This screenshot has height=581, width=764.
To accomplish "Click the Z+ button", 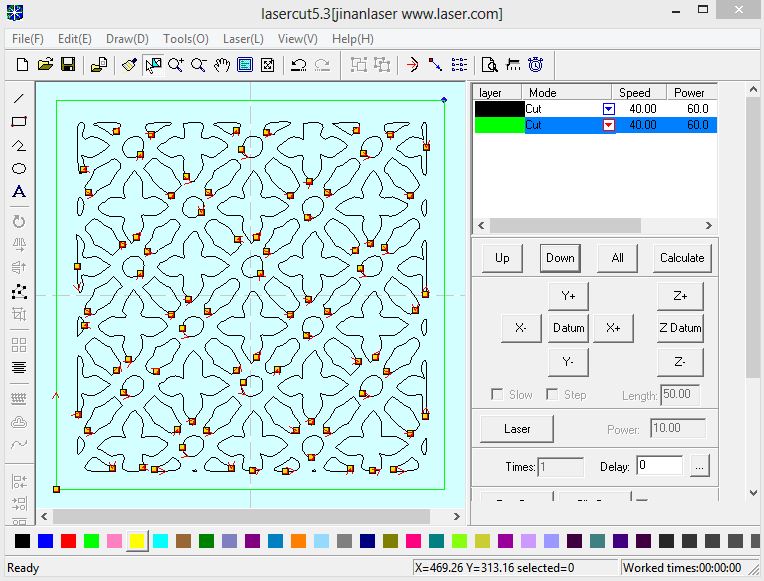I will click(x=680, y=295).
